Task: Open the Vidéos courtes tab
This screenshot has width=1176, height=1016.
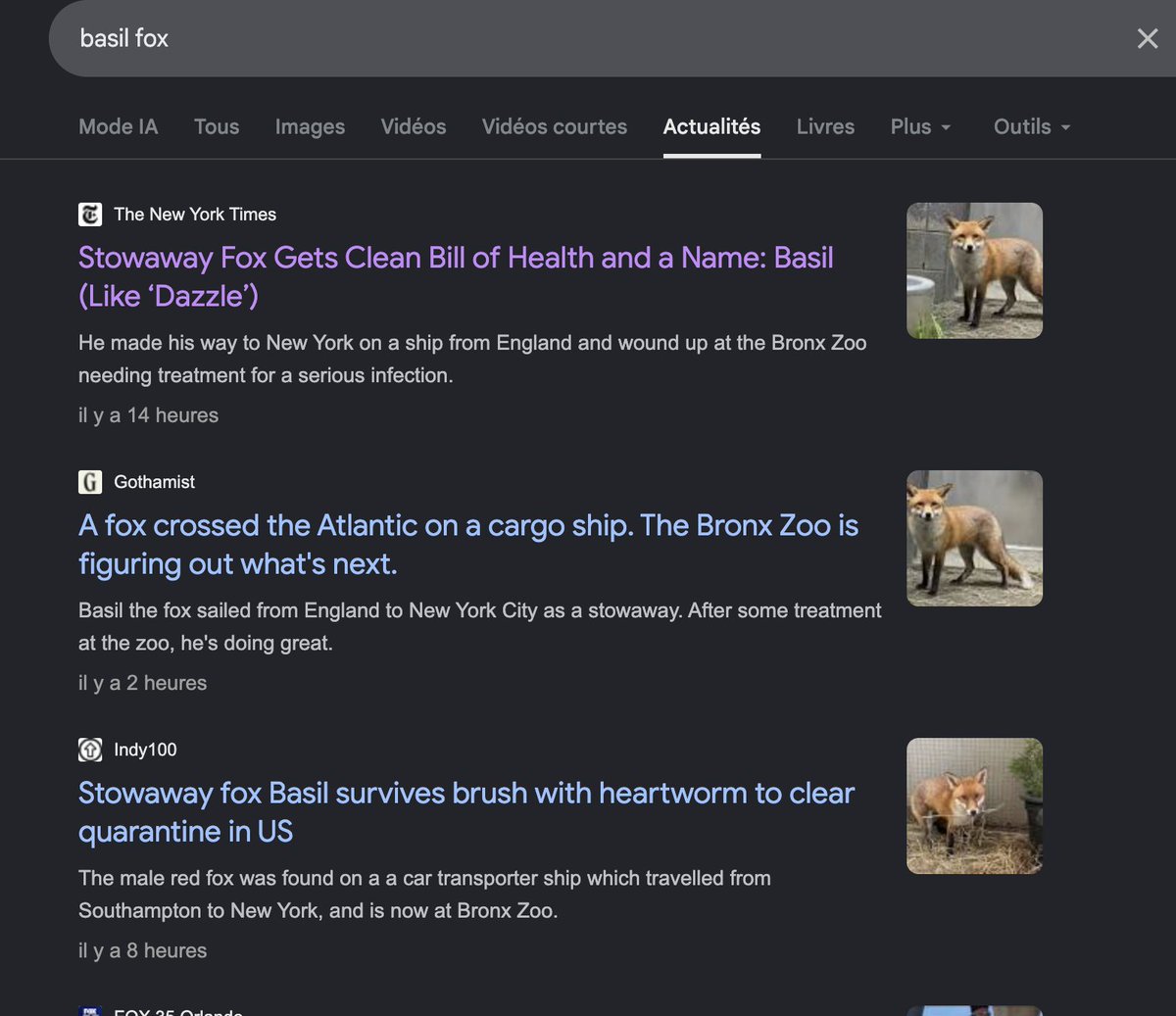Action: coord(555,126)
